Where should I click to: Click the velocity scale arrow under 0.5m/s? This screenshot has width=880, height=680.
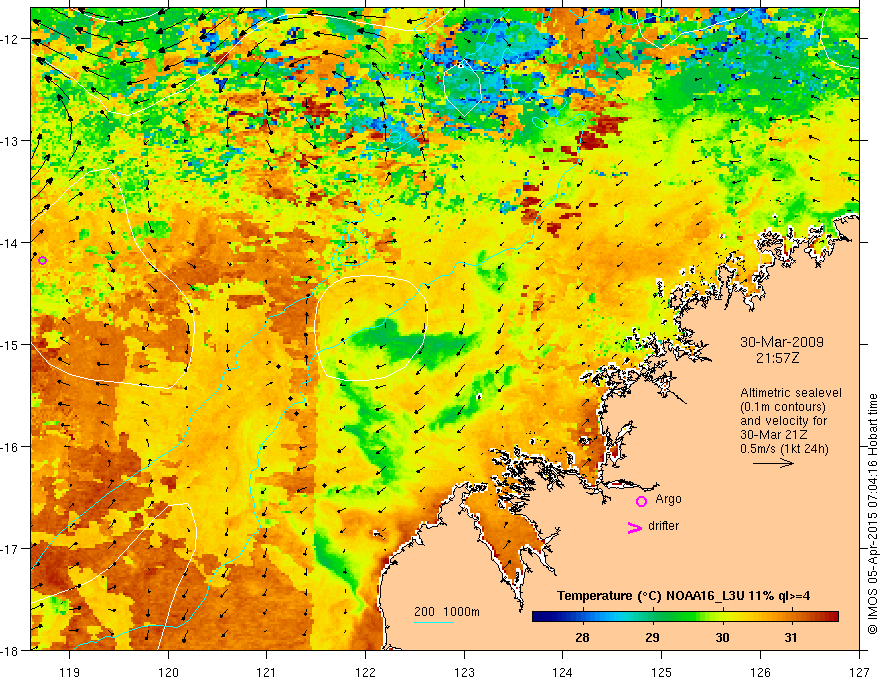pos(773,463)
